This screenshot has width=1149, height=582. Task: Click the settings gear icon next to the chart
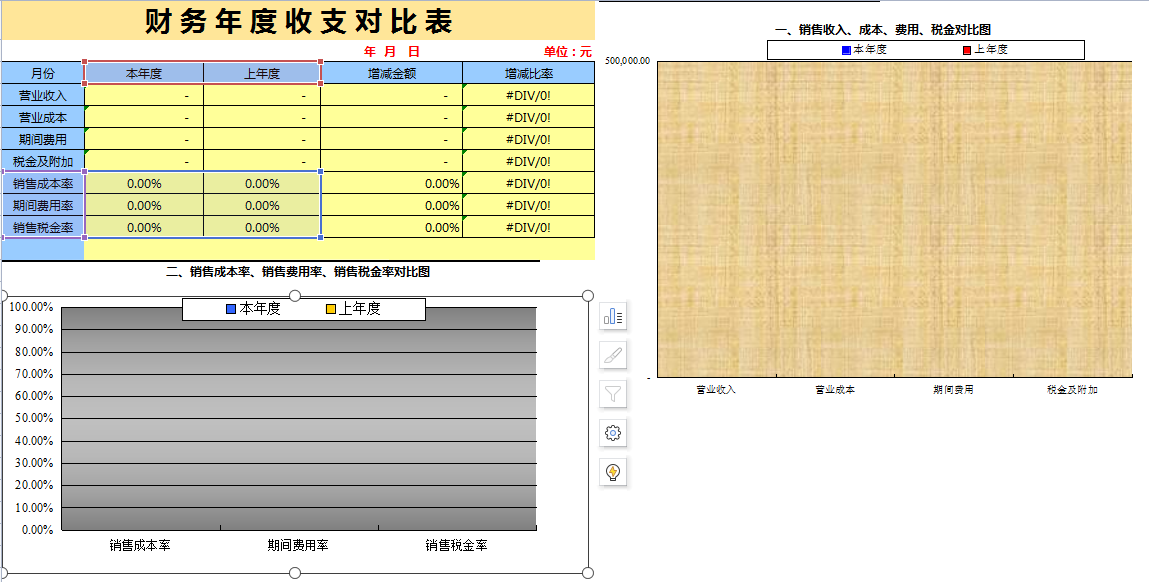(613, 434)
